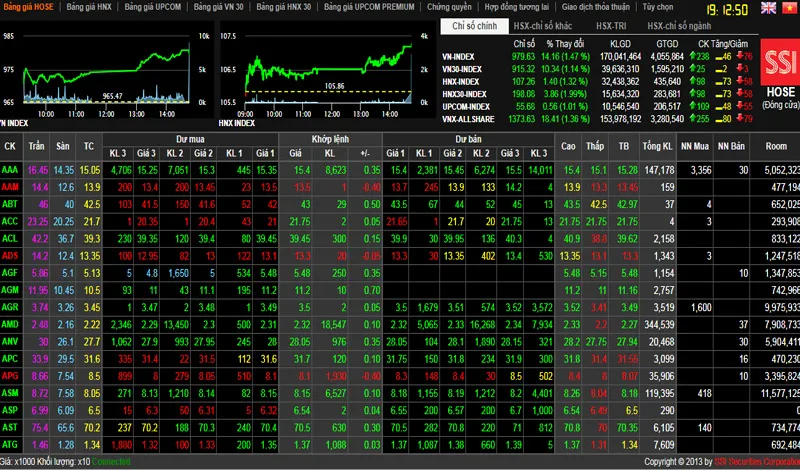The image size is (800, 470).
Task: Click VN-INDEX value 979.63
Action: pos(523,56)
